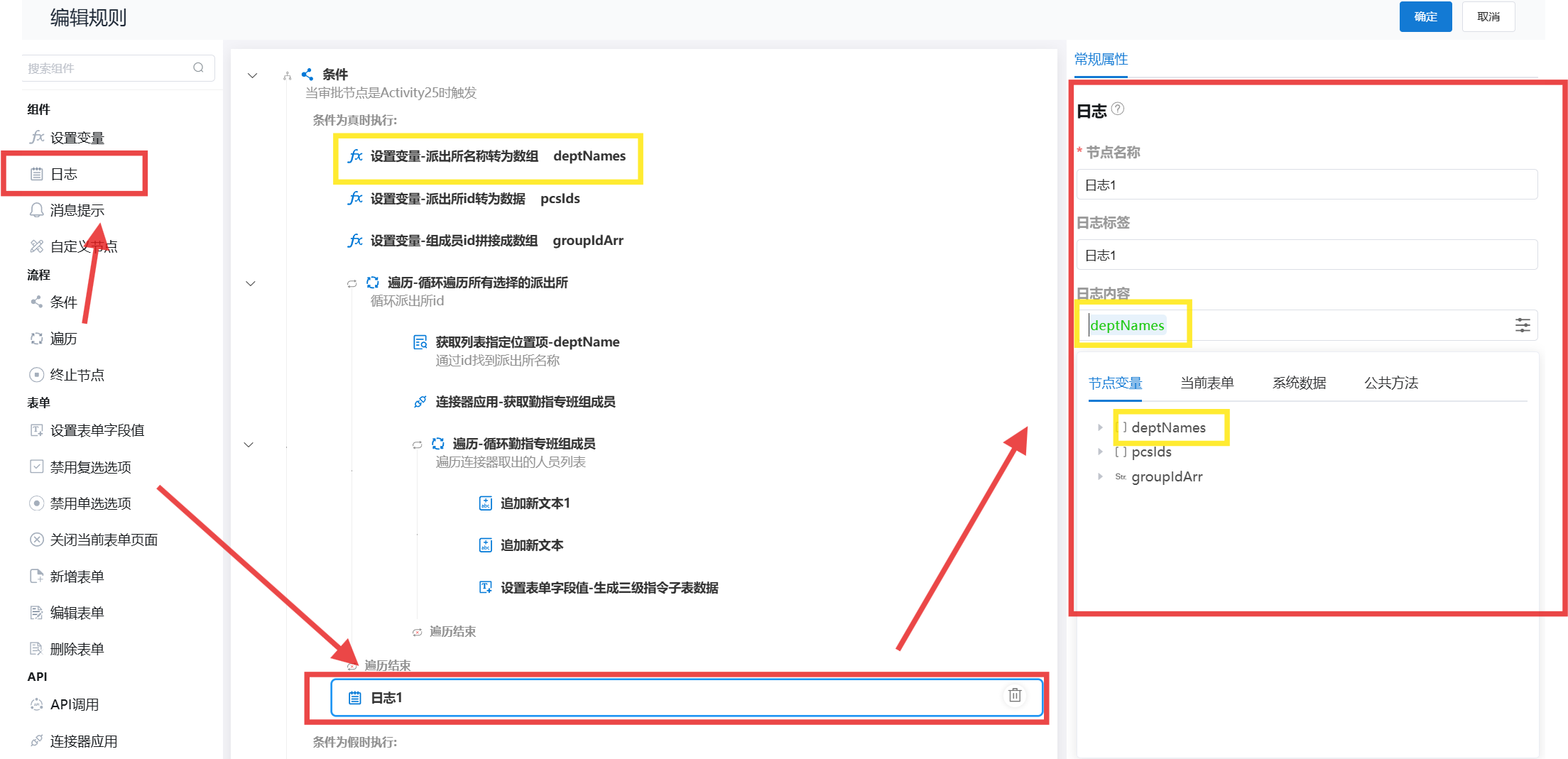Collapse the 遍历-循环遍历所有选择的派出所 loop
The height and width of the screenshot is (759, 1568).
250,283
